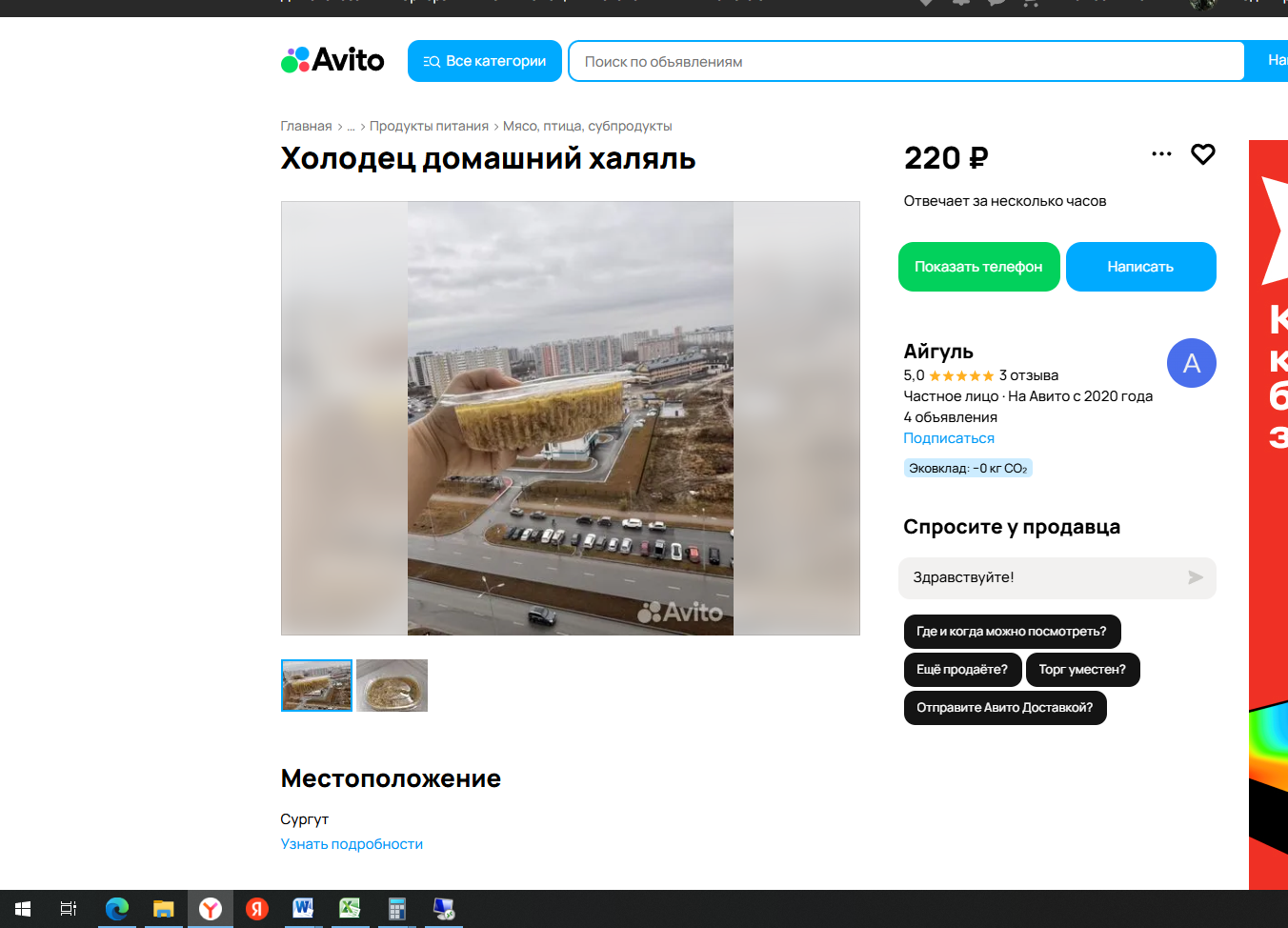This screenshot has width=1288, height=928.
Task: Click the search field Поиск по объявлениям
Action: pyautogui.click(x=905, y=61)
